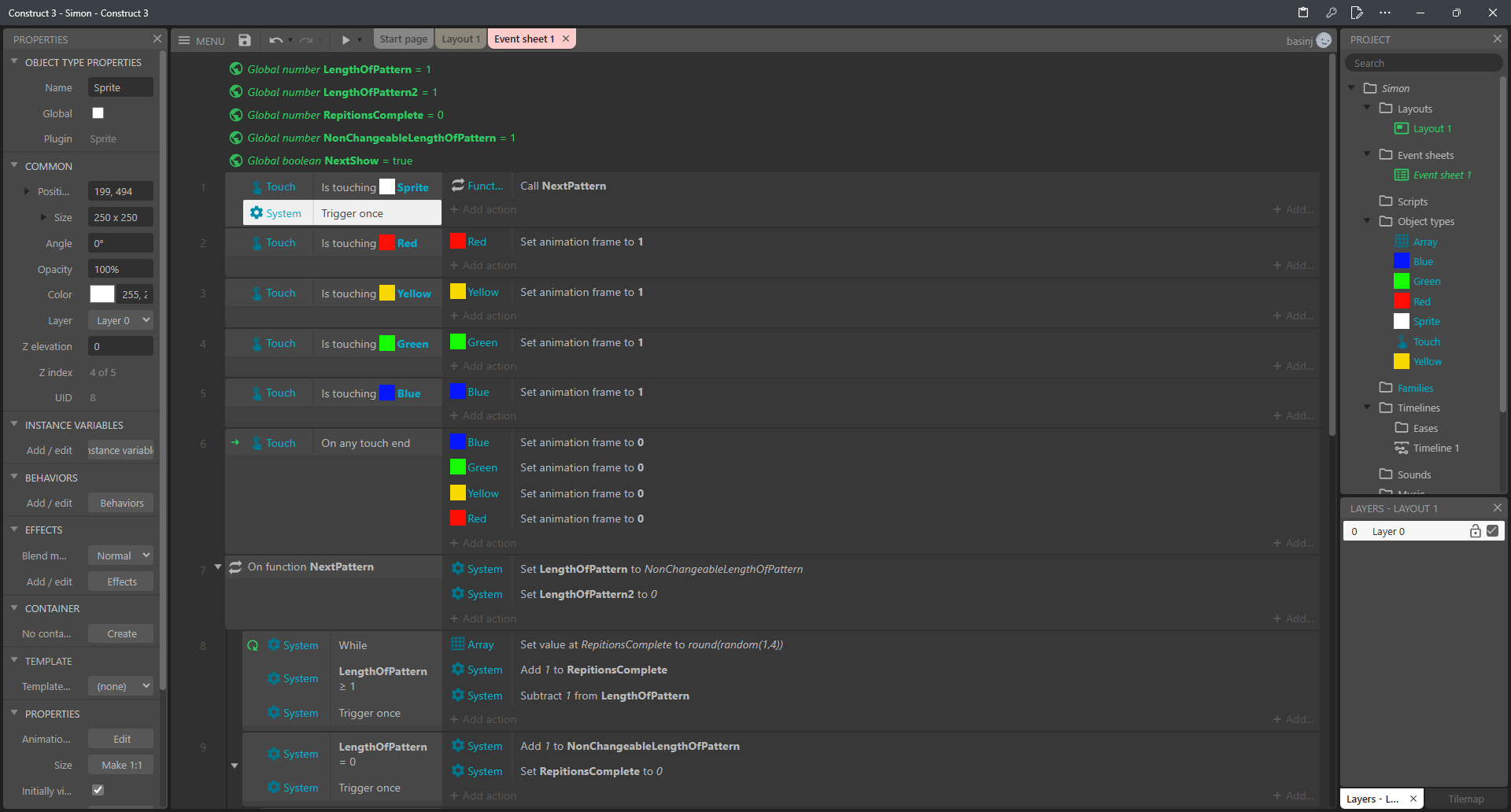The width and height of the screenshot is (1511, 812).
Task: Click the Animations Edit button
Action: coord(121,739)
